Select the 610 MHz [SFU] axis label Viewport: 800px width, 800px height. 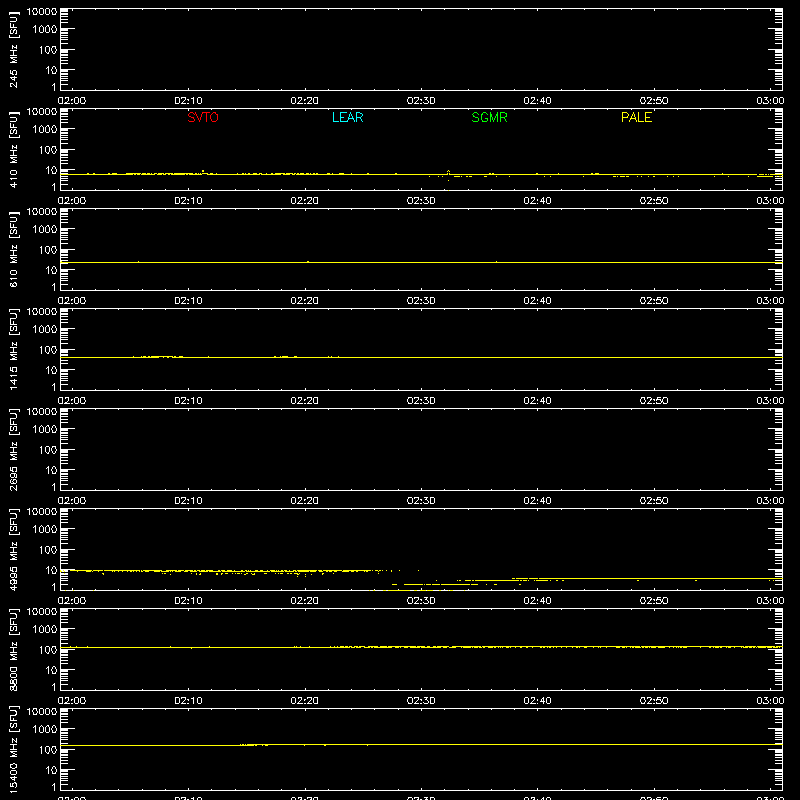pyautogui.click(x=13, y=249)
